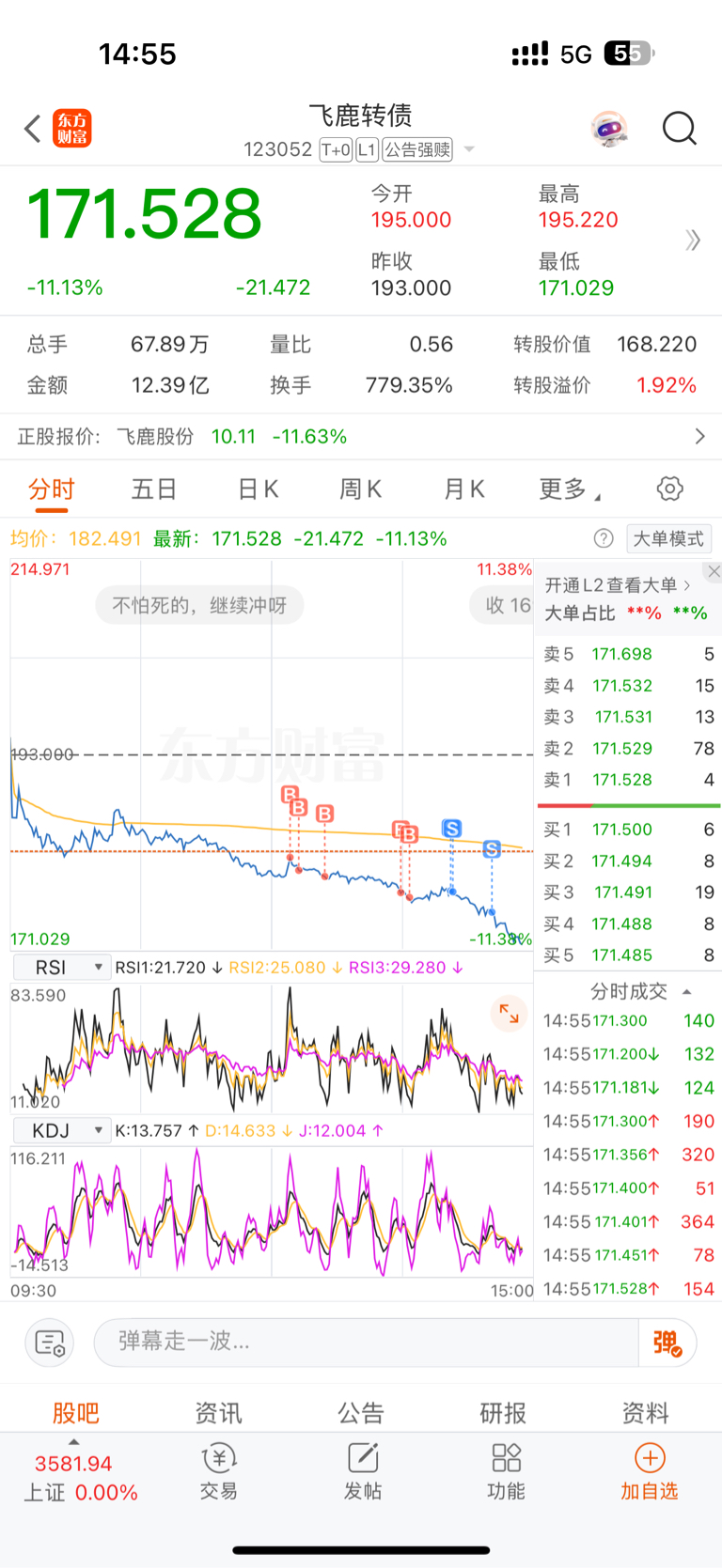Image resolution: width=722 pixels, height=1568 pixels.
Task: Open 飞鹿股份 underlying stock chevron
Action: [x=699, y=437]
